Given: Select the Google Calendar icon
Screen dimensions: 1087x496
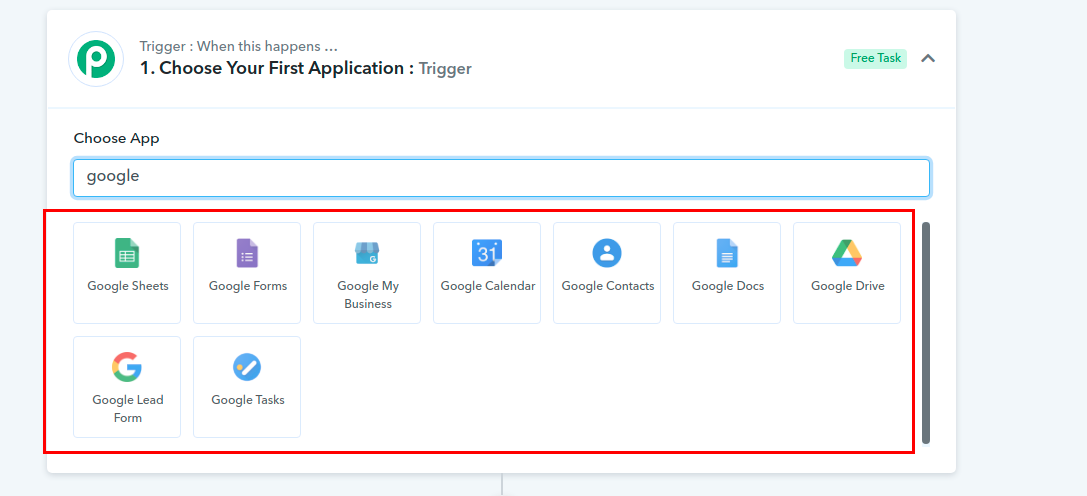Looking at the screenshot, I should tap(487, 253).
